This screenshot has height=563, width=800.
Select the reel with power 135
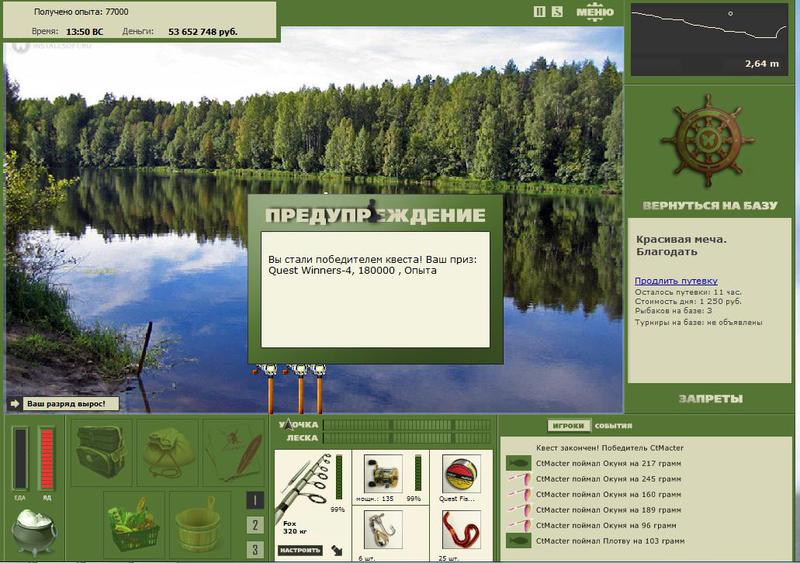click(x=383, y=473)
